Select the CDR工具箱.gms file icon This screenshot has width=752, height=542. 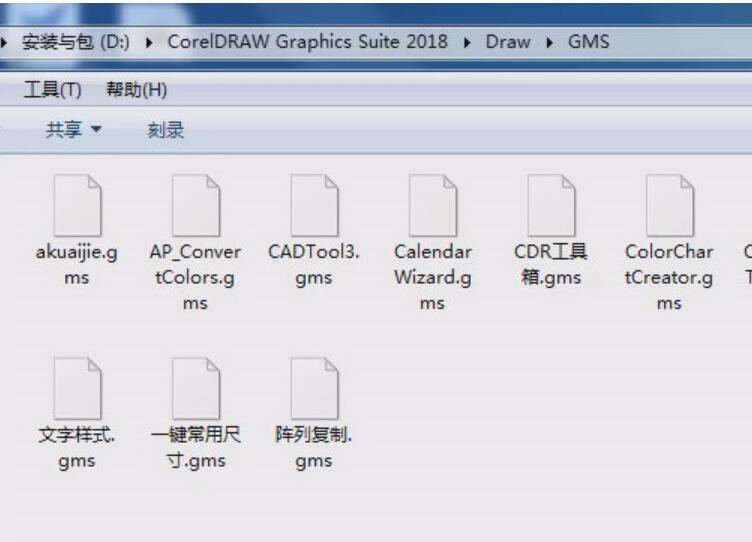(x=552, y=205)
